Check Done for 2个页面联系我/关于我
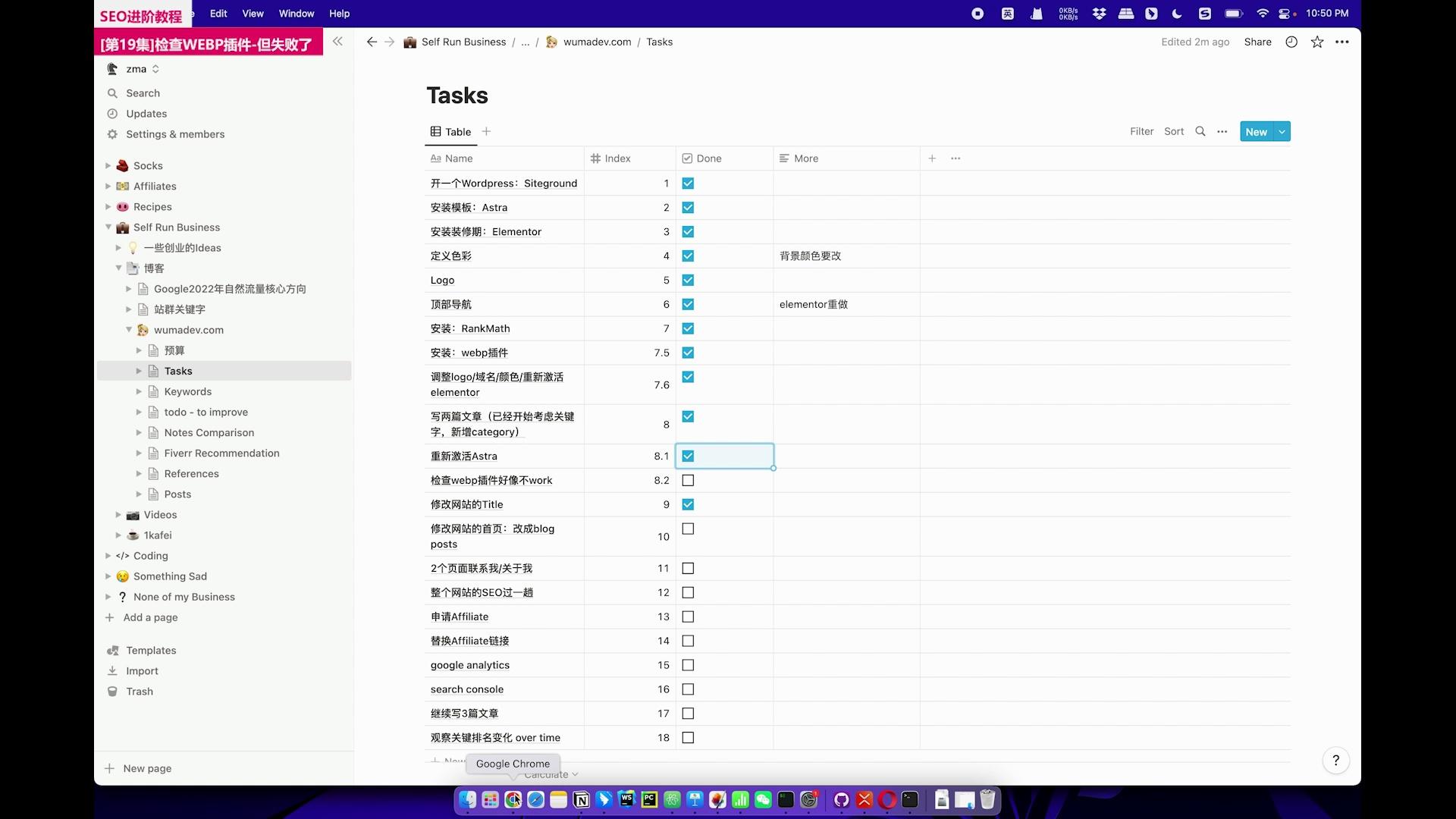 pos(688,568)
